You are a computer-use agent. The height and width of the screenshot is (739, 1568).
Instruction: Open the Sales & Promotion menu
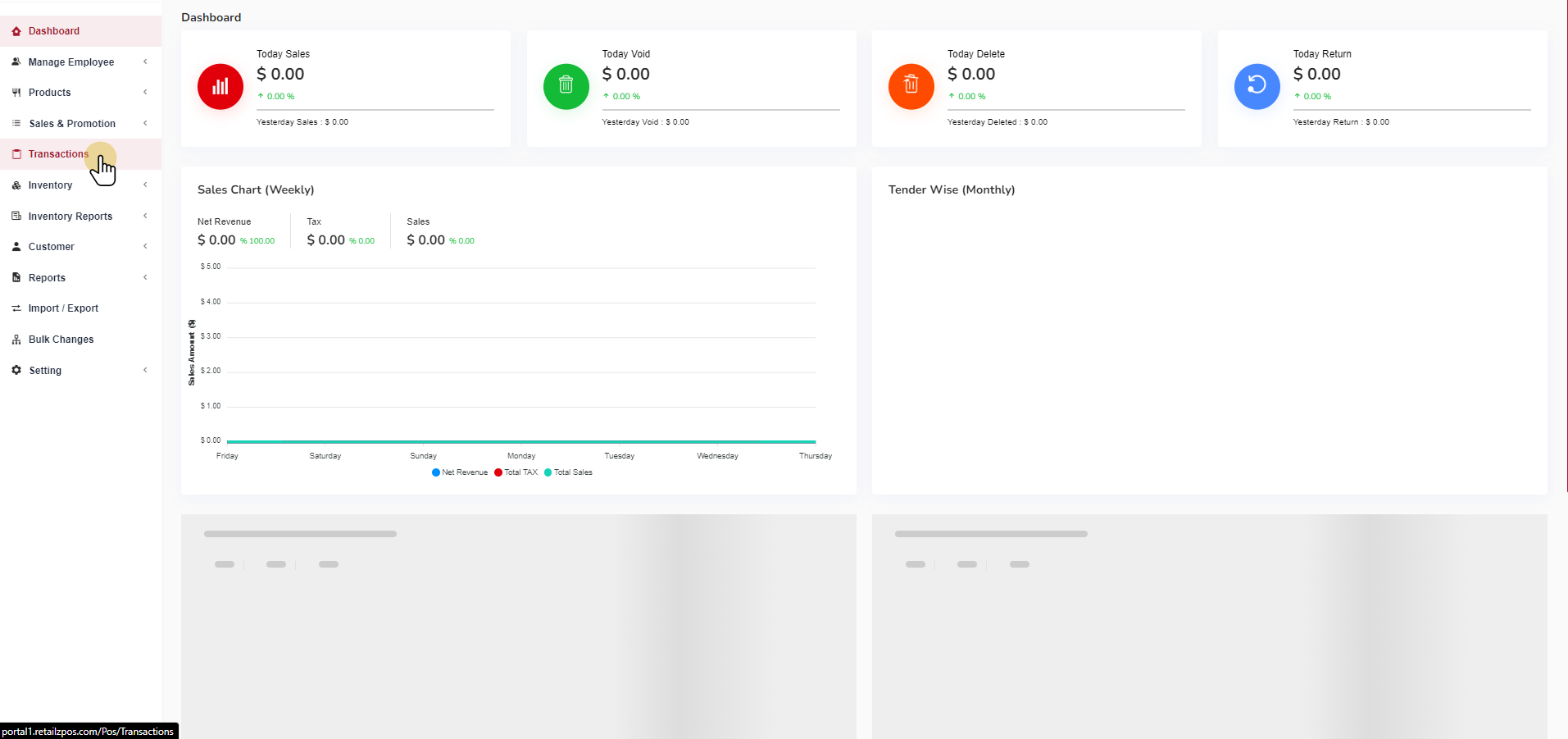coord(72,124)
